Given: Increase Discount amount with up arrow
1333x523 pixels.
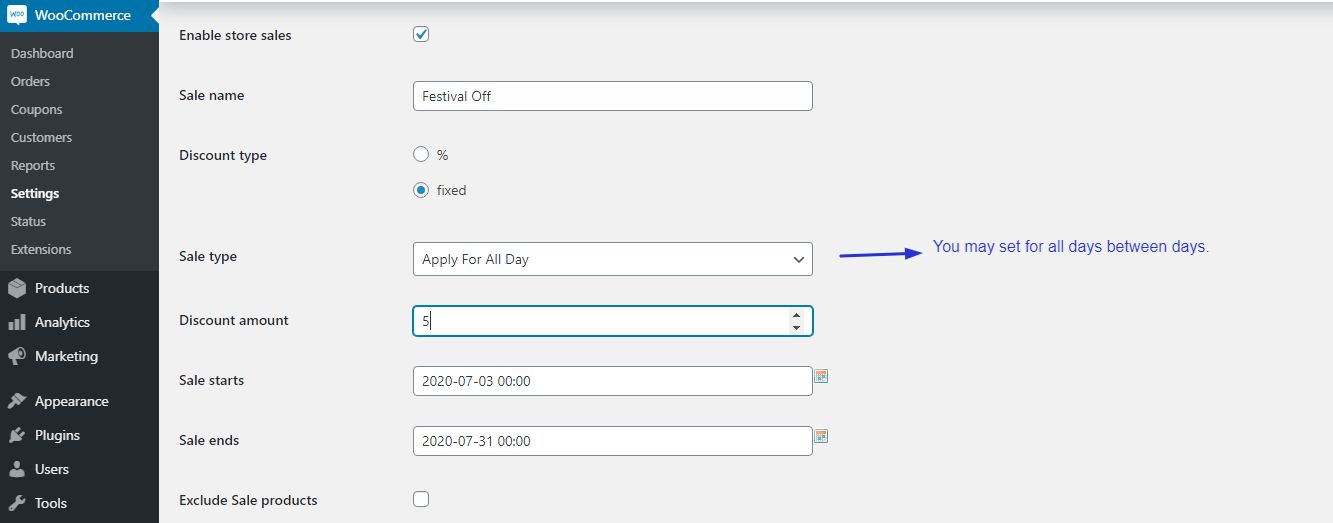Looking at the screenshot, I should 796,314.
